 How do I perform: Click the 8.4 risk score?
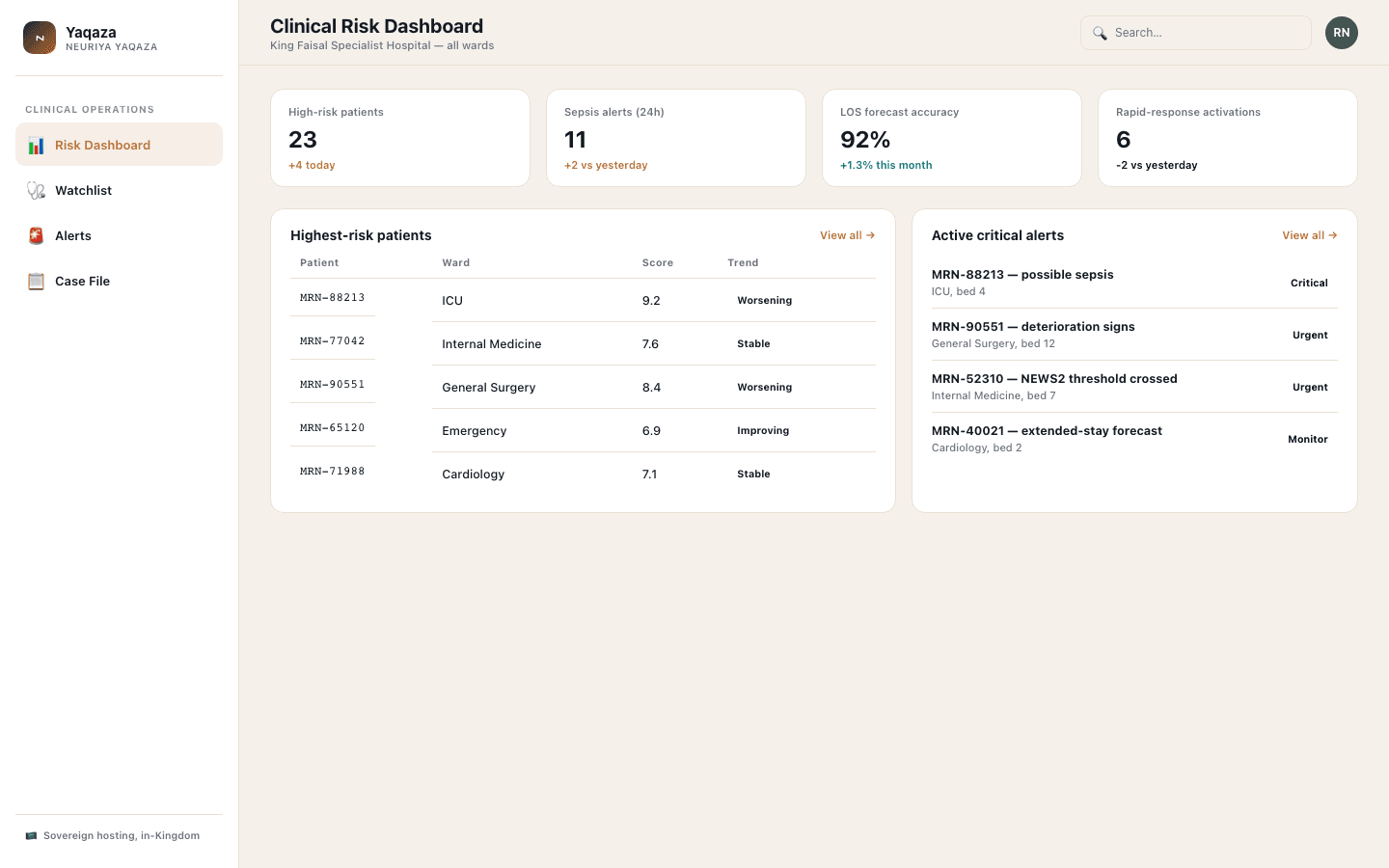(x=652, y=388)
